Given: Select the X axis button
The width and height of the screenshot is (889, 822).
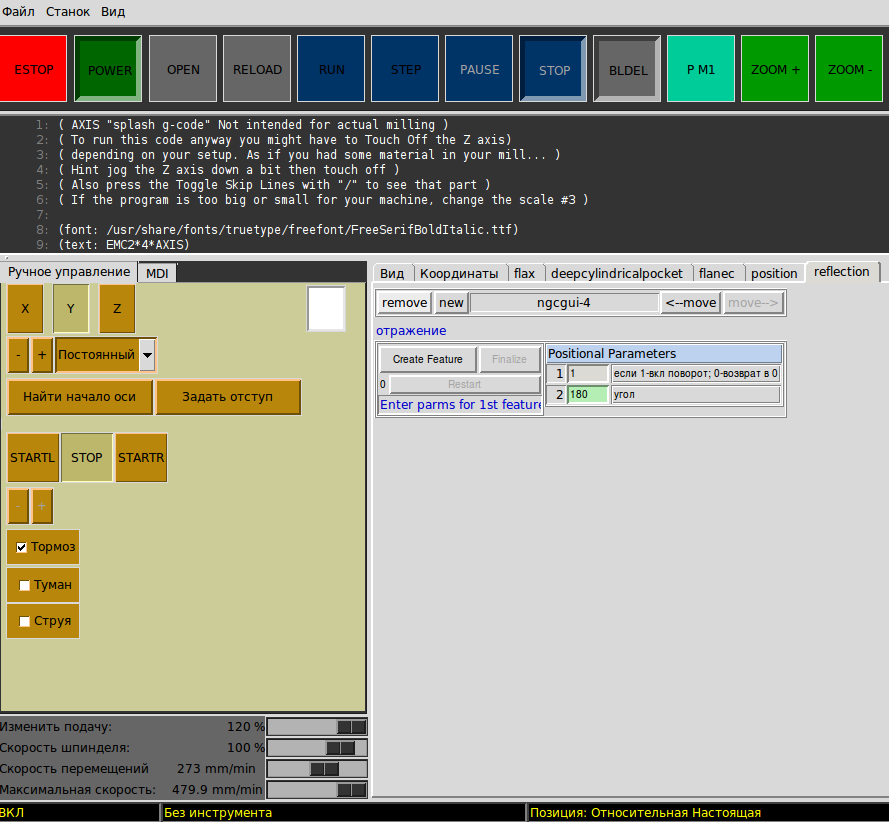Looking at the screenshot, I should tap(25, 308).
